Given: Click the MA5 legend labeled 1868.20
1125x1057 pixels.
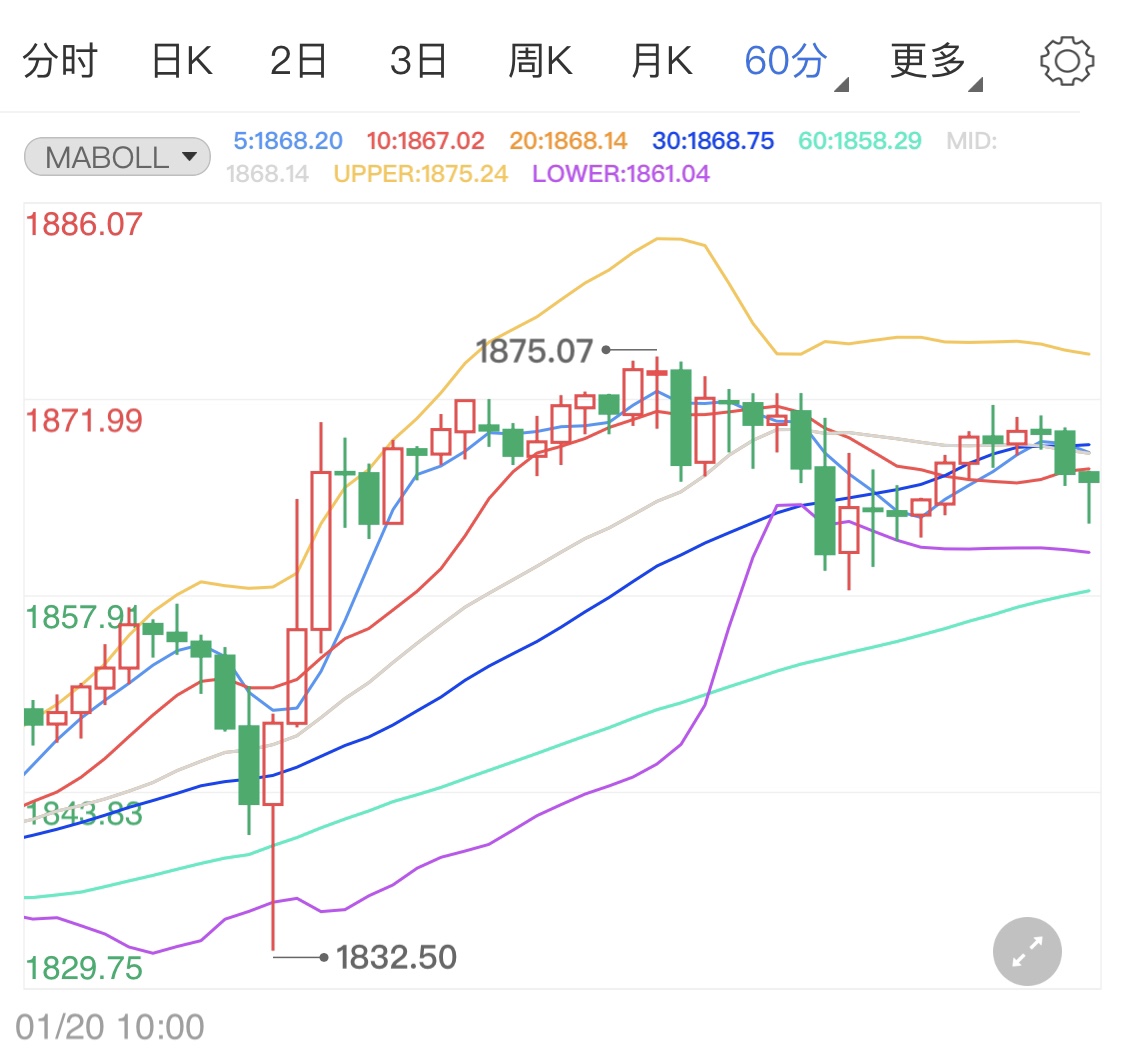Looking at the screenshot, I should point(288,142).
